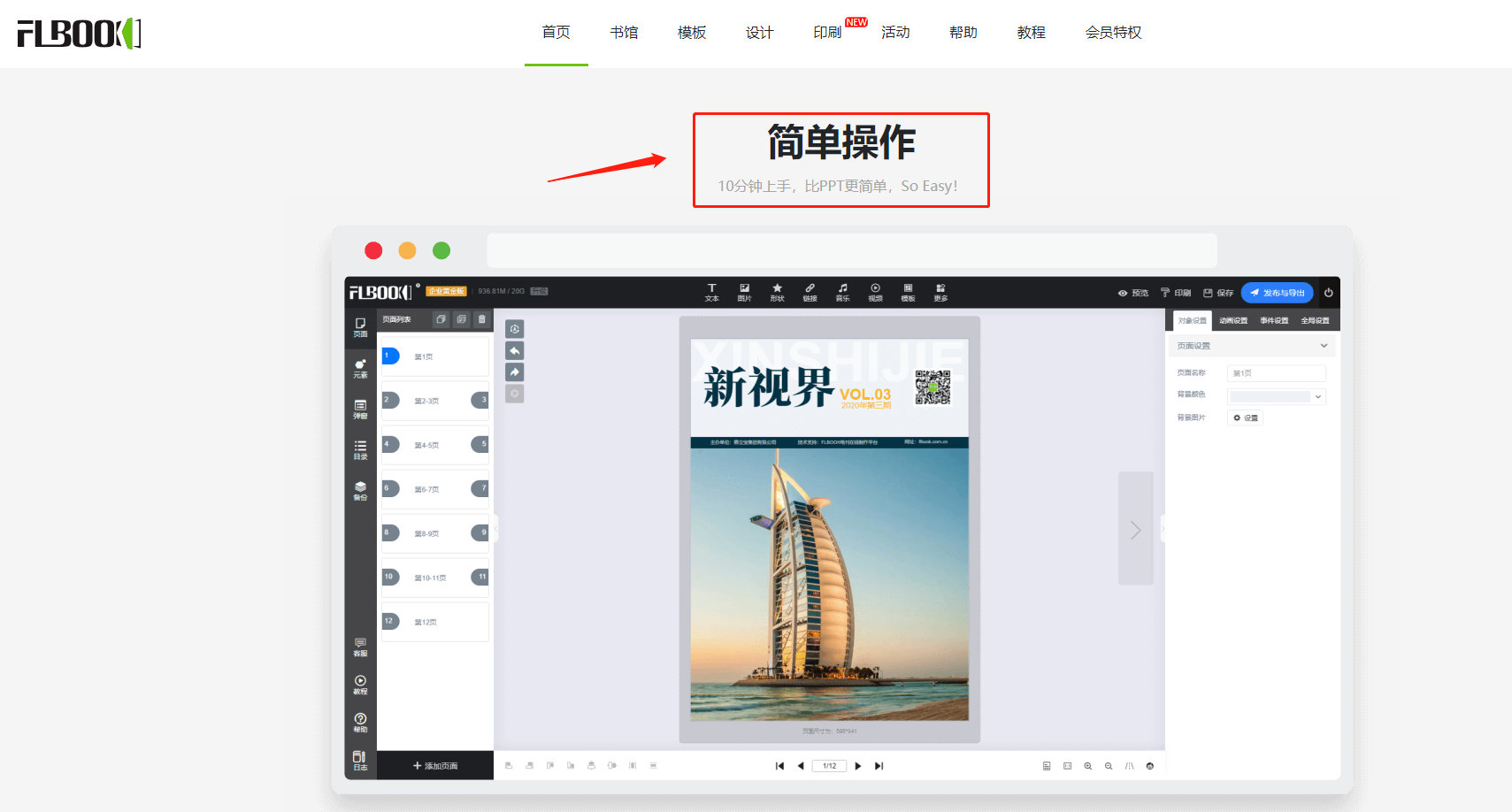Open the 首页 navigation tab
The image size is (1512, 812).
[556, 33]
